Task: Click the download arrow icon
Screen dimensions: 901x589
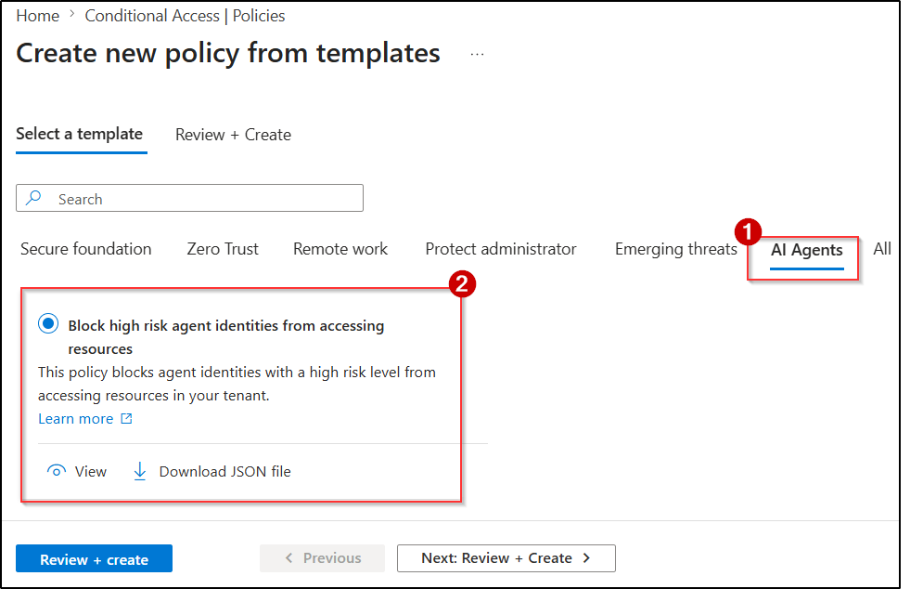Action: click(x=140, y=471)
